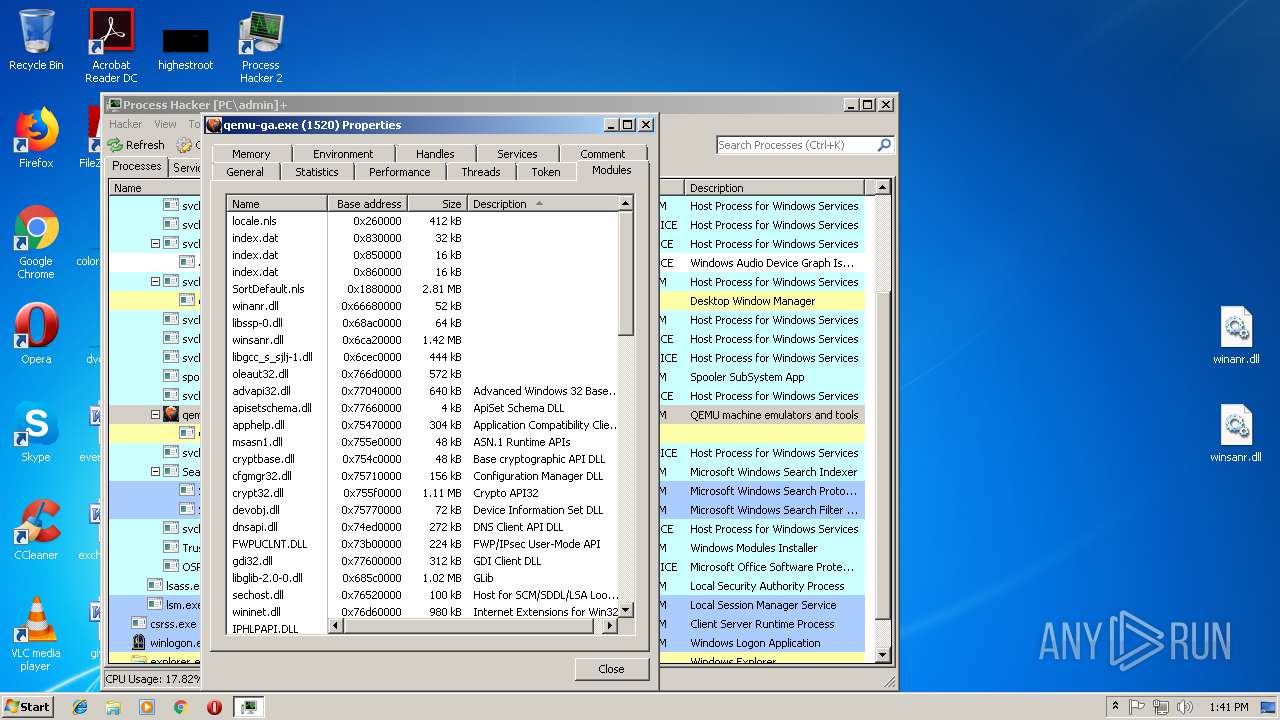Image resolution: width=1280 pixels, height=720 pixels.
Task: Show hidden system tray icons
Action: click(1114, 706)
